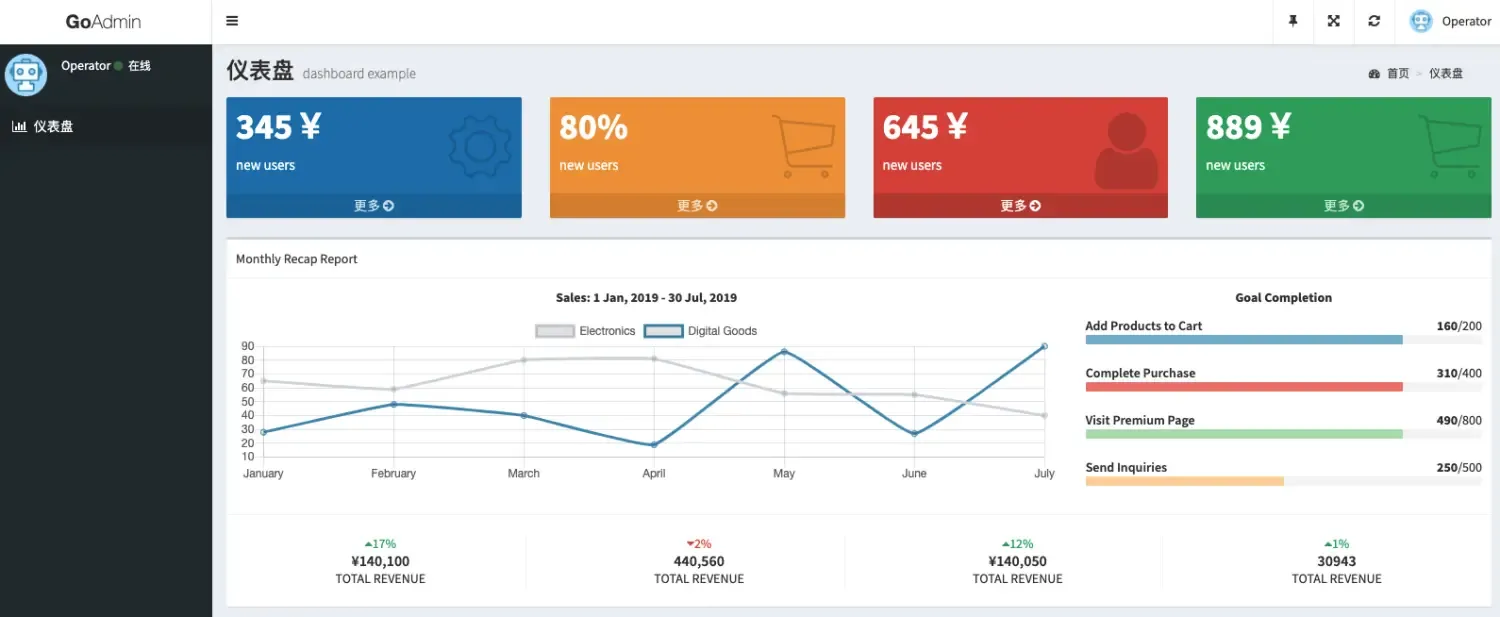The image size is (1500, 617).
Task: Click the shopping cart icon on orange card
Action: click(x=803, y=146)
